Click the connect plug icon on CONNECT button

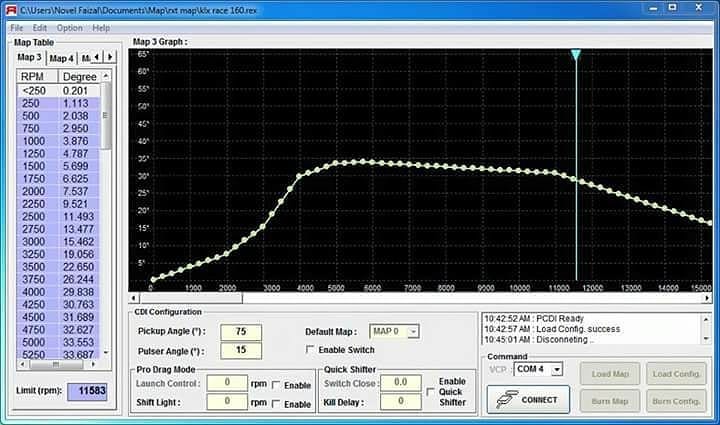coord(506,399)
